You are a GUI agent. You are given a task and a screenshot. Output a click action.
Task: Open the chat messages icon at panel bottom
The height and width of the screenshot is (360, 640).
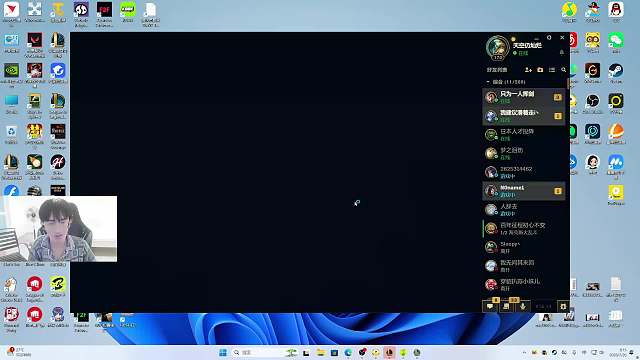[x=490, y=307]
